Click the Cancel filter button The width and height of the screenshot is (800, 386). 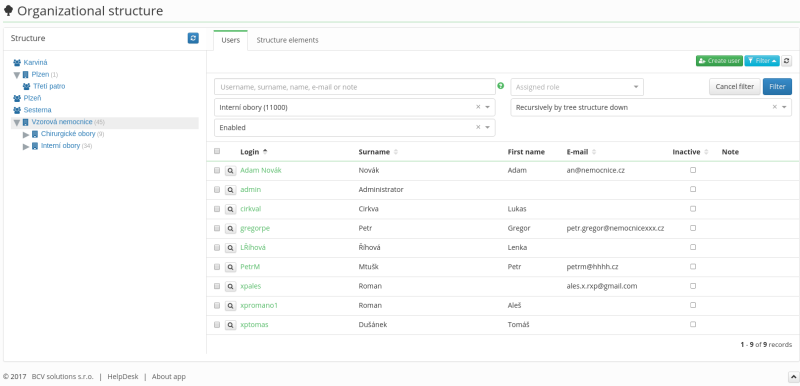[x=735, y=87]
